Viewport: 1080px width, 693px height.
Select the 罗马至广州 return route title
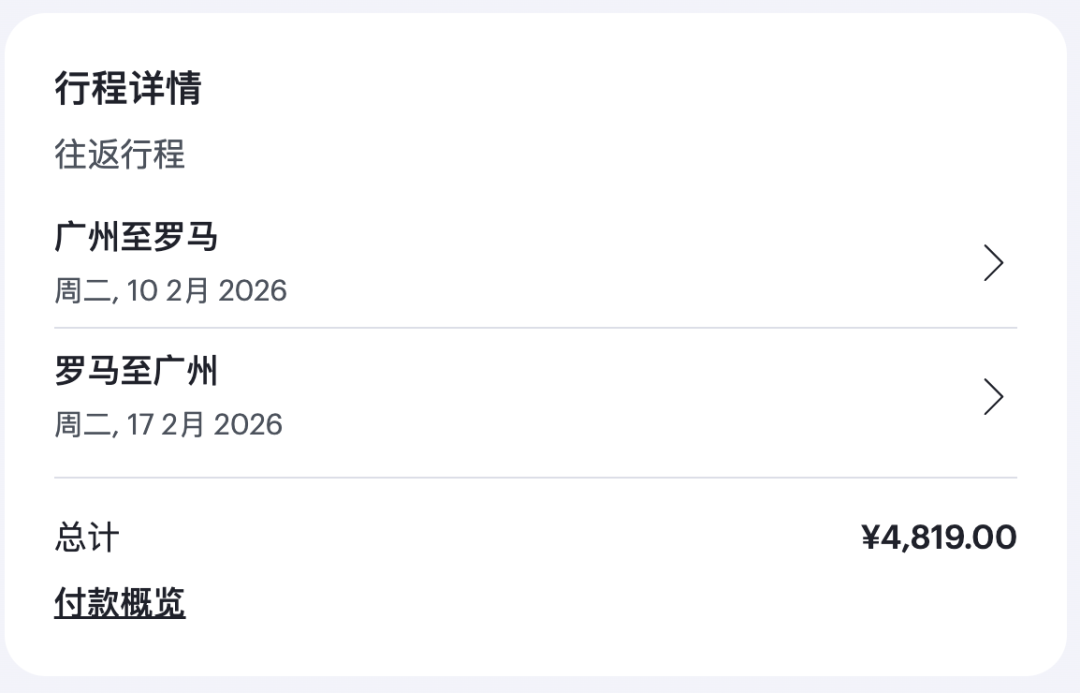(136, 372)
